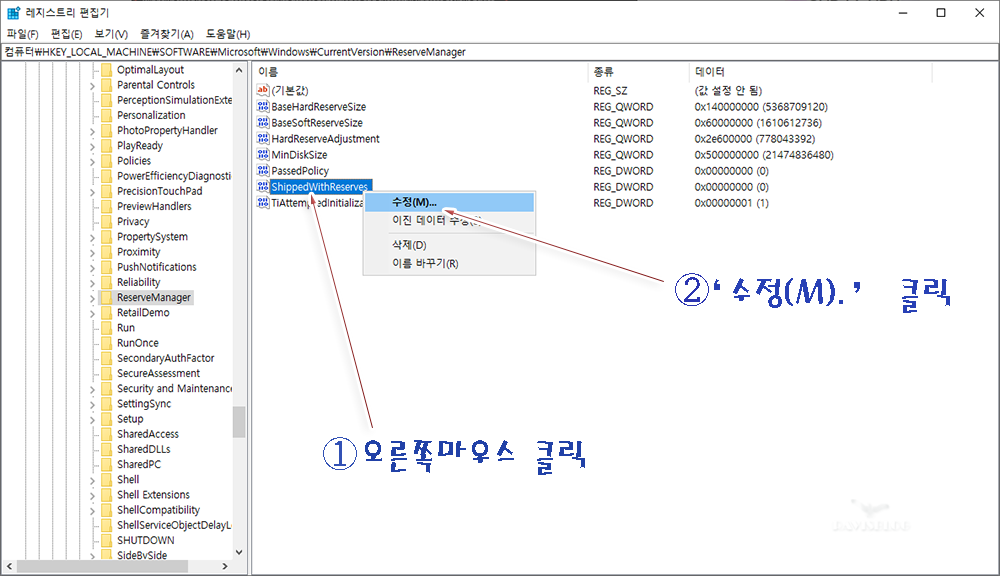
Task: Click the data value 0x00000001 (1)
Action: (732, 203)
